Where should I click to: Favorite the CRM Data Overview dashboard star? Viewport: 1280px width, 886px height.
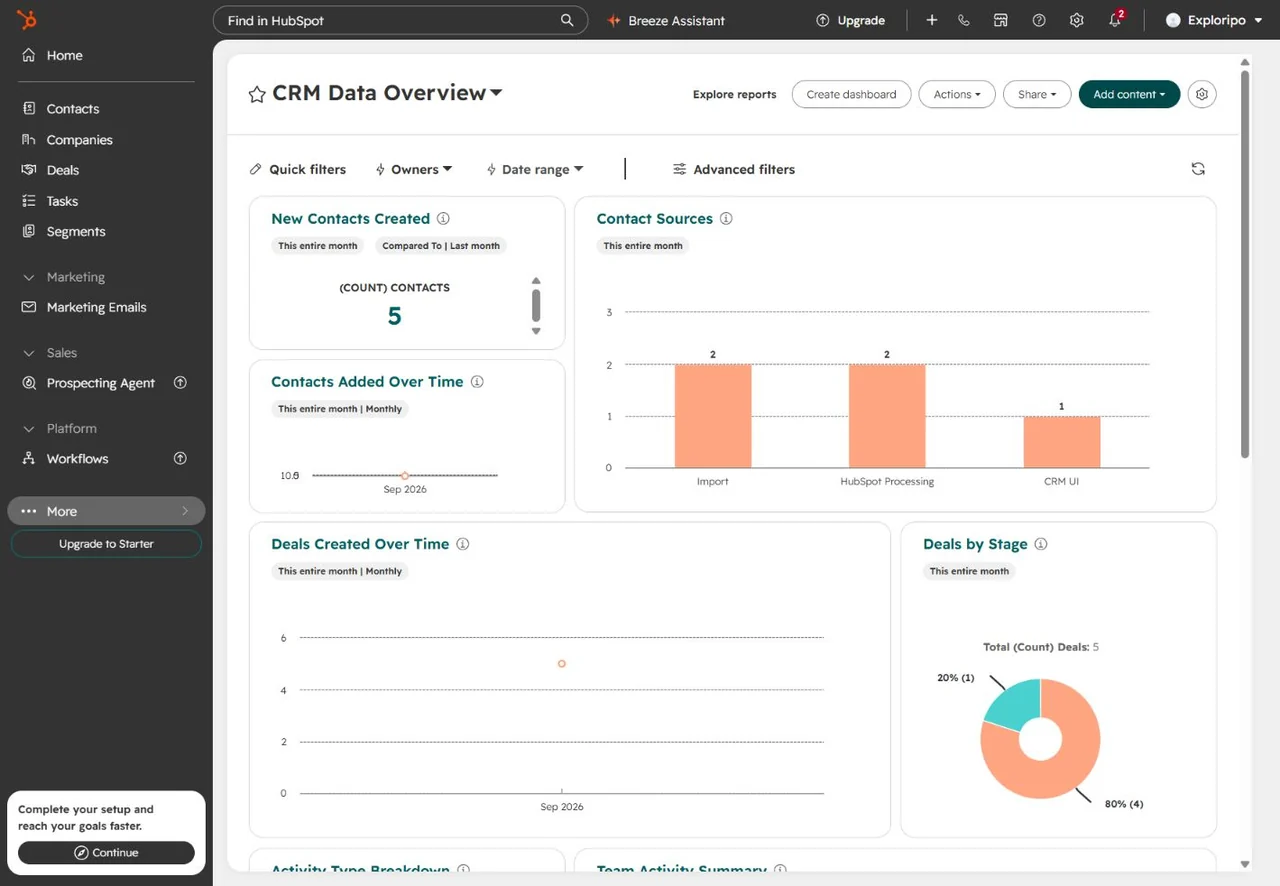(x=257, y=94)
